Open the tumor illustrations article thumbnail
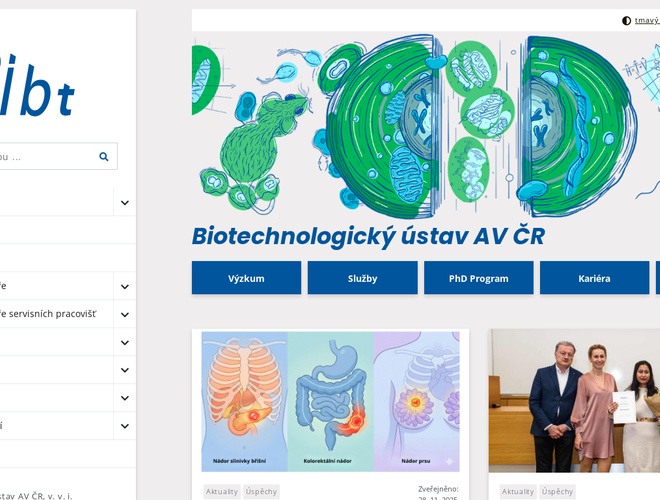 (330, 401)
